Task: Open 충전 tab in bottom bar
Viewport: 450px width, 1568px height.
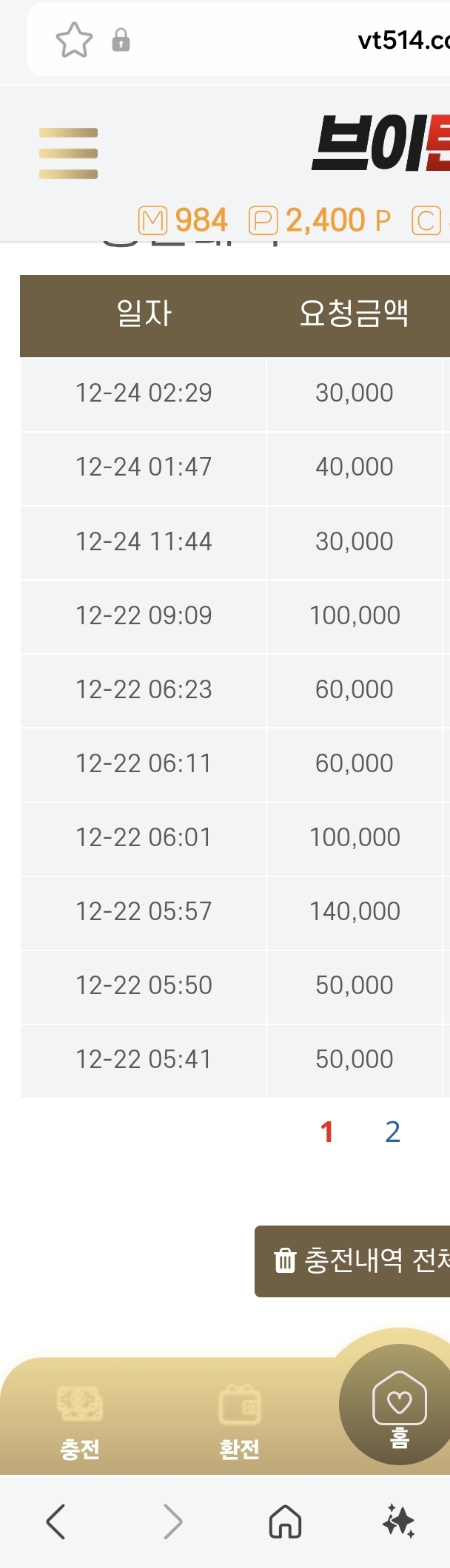Action: tap(80, 1422)
